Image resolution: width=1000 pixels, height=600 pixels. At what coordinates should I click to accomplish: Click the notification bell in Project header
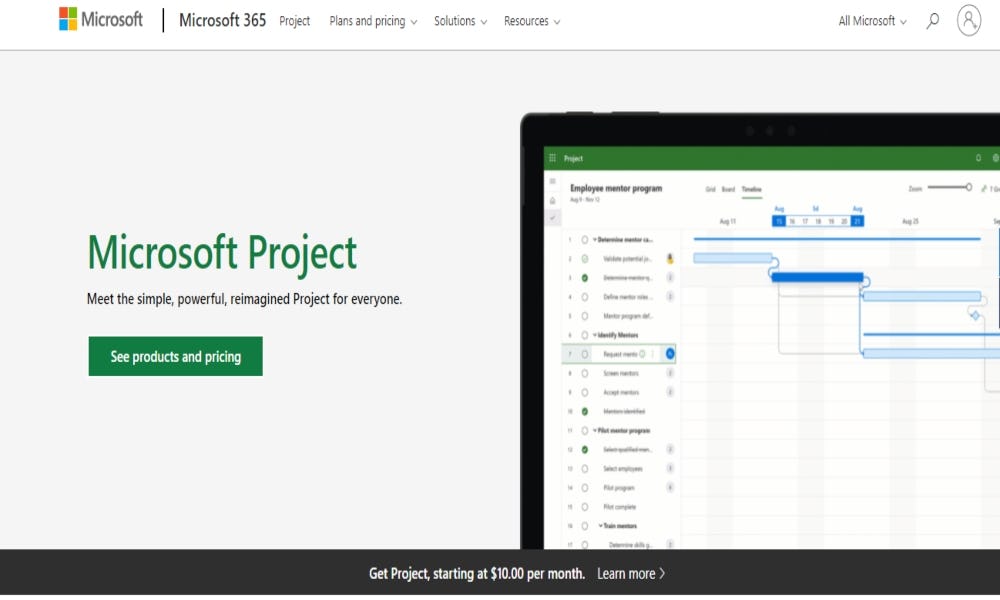978,158
